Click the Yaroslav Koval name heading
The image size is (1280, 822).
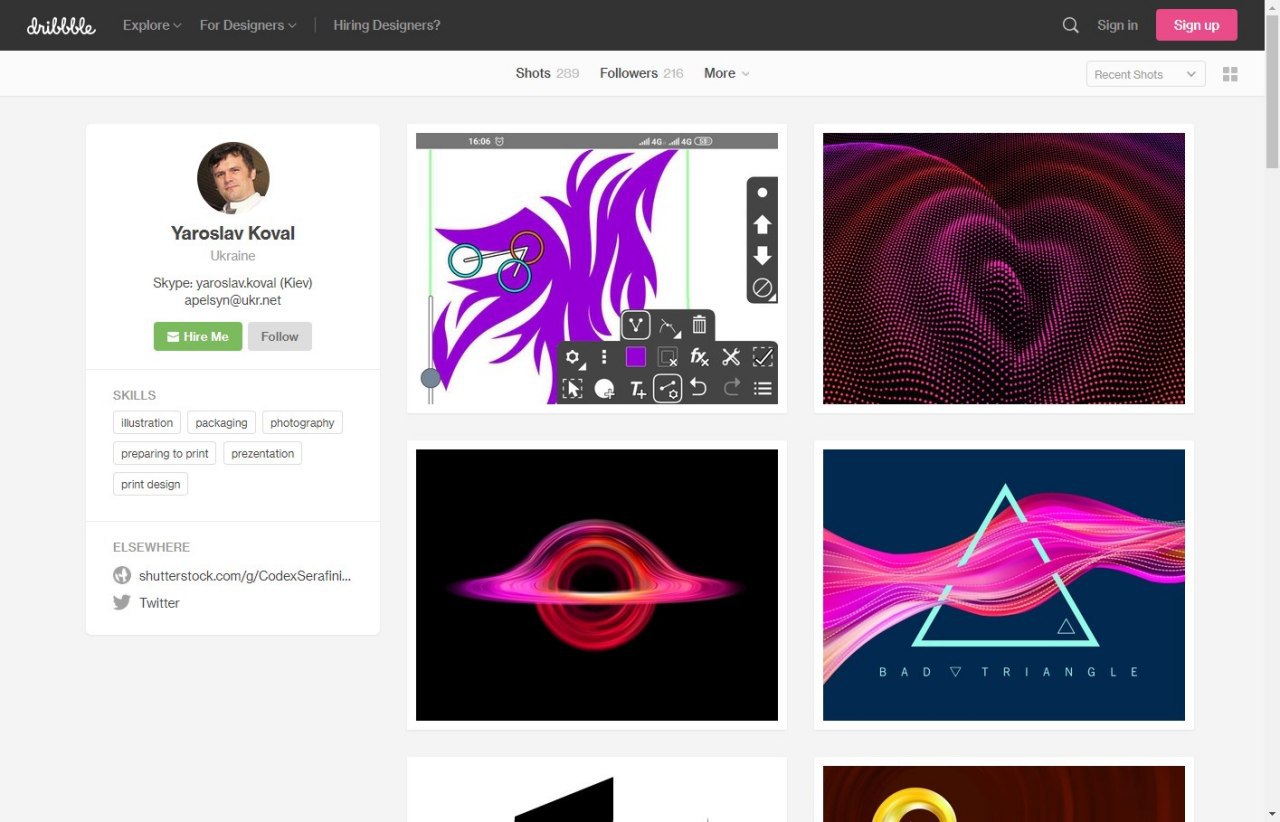233,233
